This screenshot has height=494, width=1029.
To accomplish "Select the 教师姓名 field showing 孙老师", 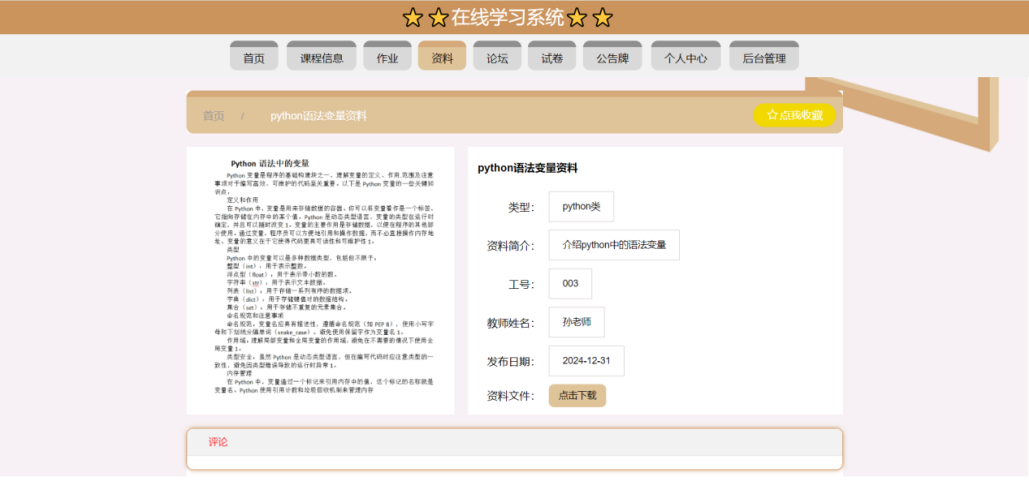I will click(576, 322).
